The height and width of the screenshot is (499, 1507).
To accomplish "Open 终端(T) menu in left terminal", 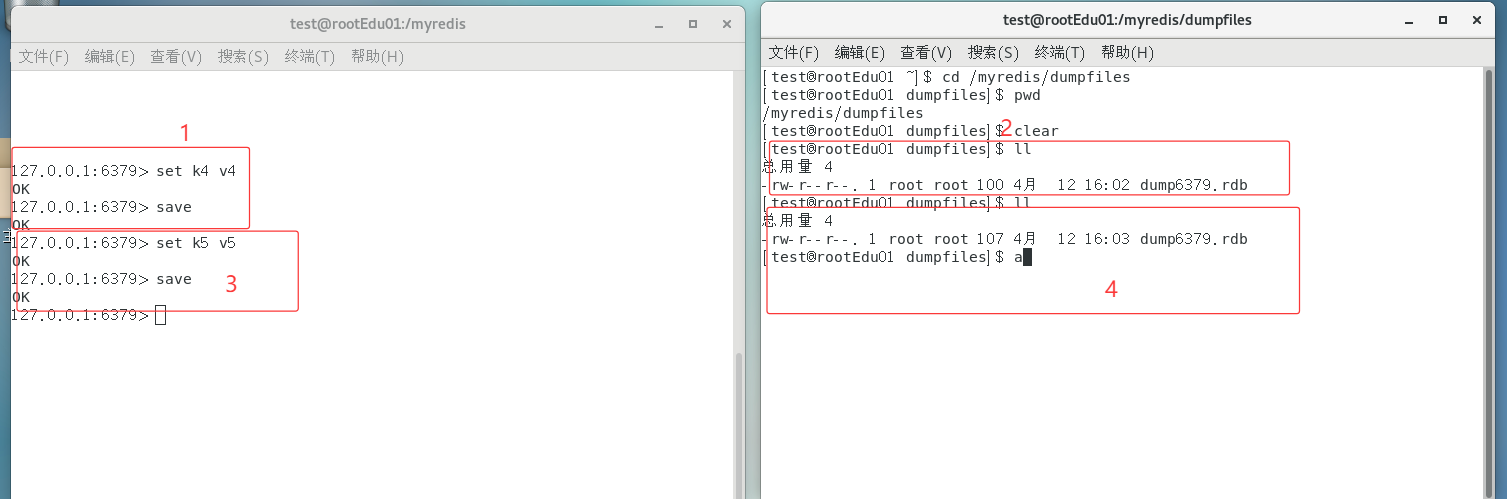I will click(x=310, y=57).
